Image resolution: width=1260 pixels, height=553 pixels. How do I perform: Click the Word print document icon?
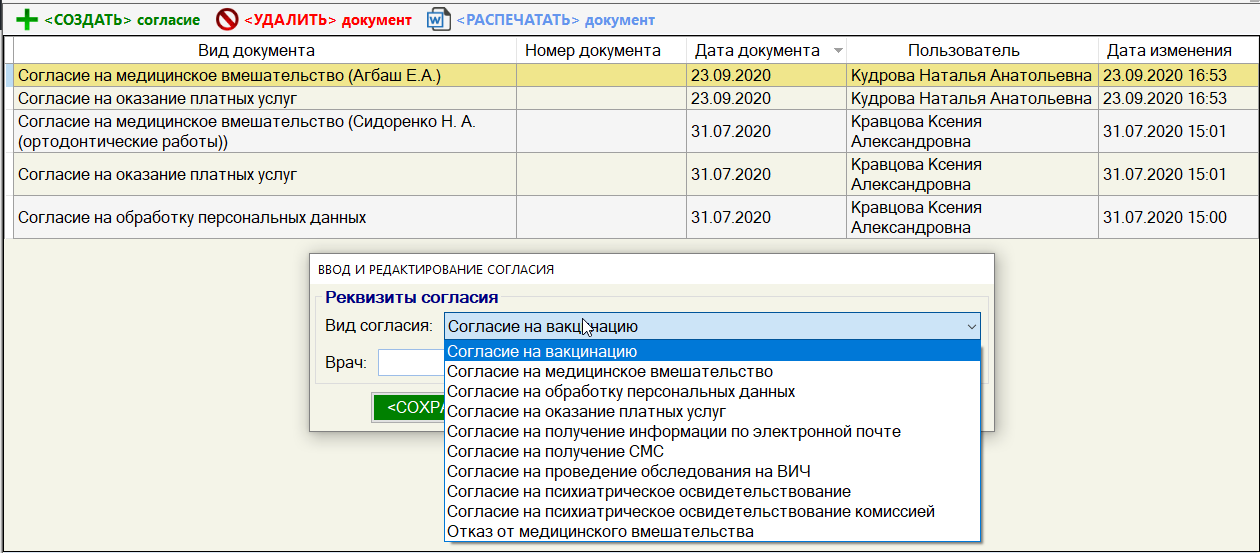(439, 20)
